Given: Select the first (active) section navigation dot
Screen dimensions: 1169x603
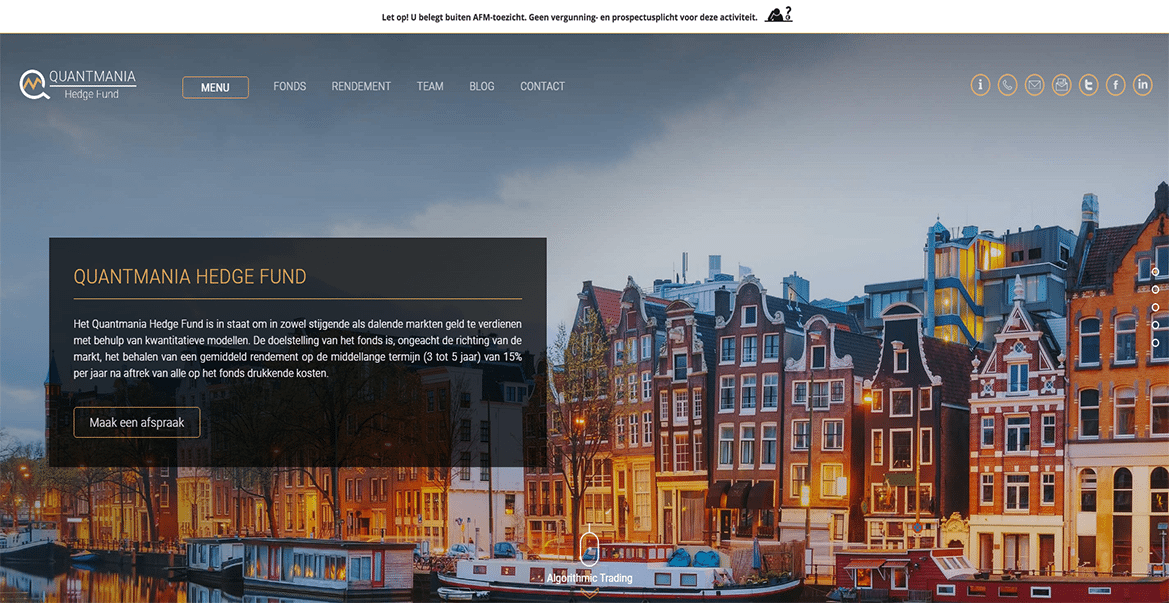Looking at the screenshot, I should coord(1155,272).
